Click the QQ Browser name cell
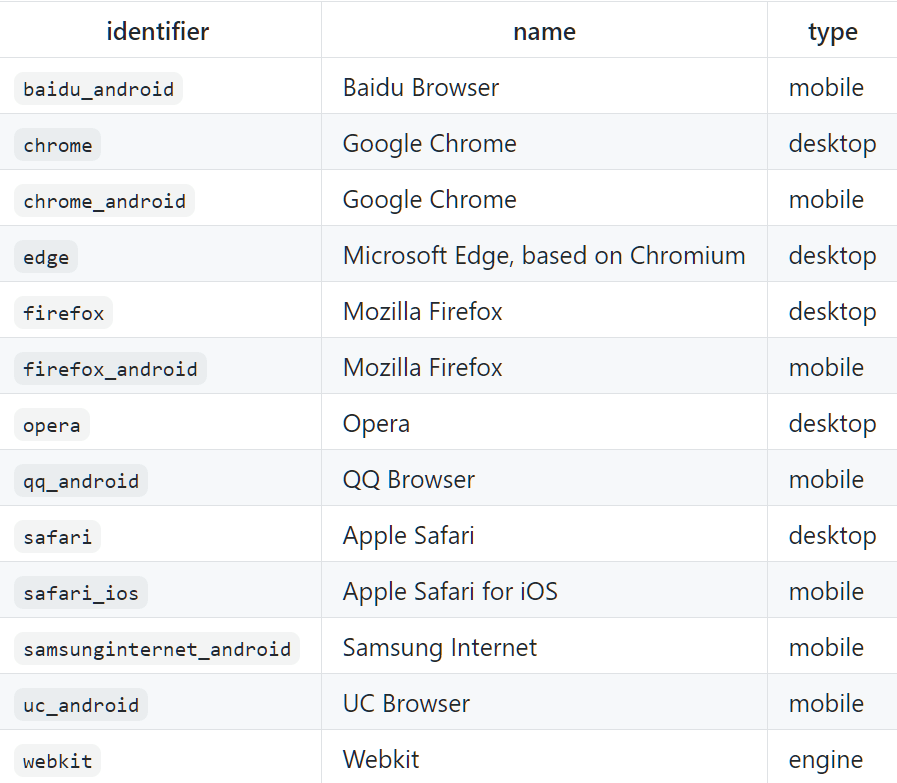Image resolution: width=897 pixels, height=783 pixels. (x=408, y=480)
